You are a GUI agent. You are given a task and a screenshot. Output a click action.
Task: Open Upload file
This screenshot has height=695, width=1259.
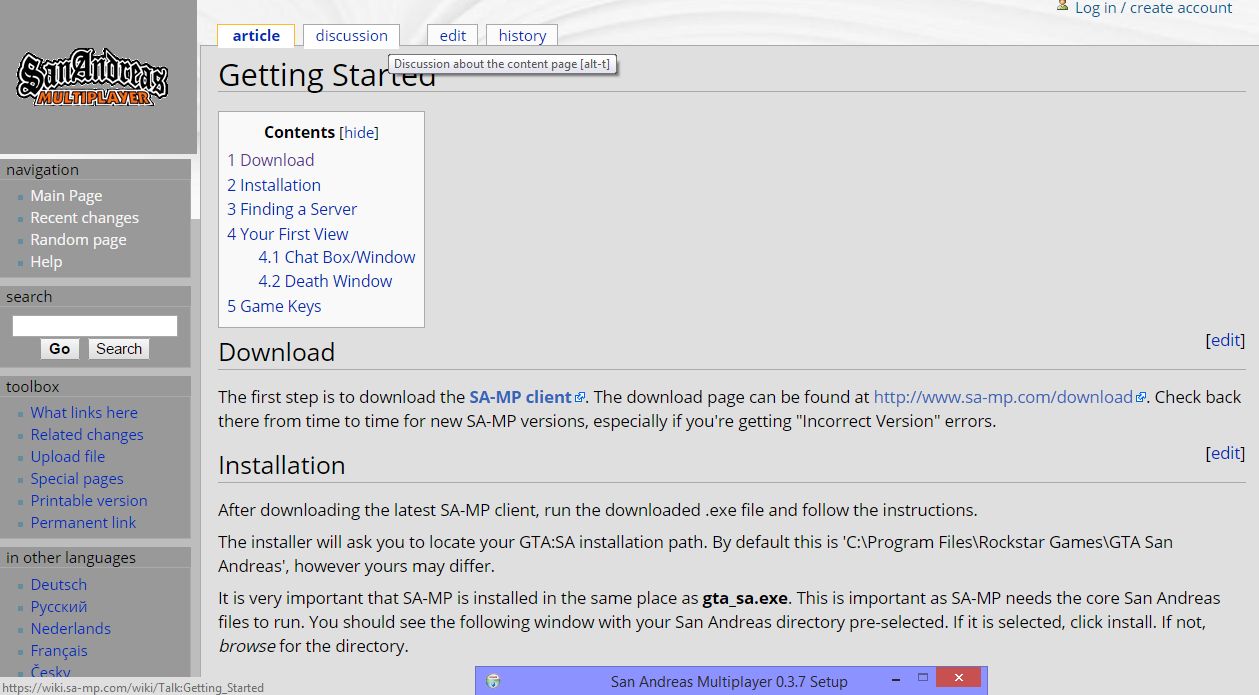pyautogui.click(x=67, y=457)
